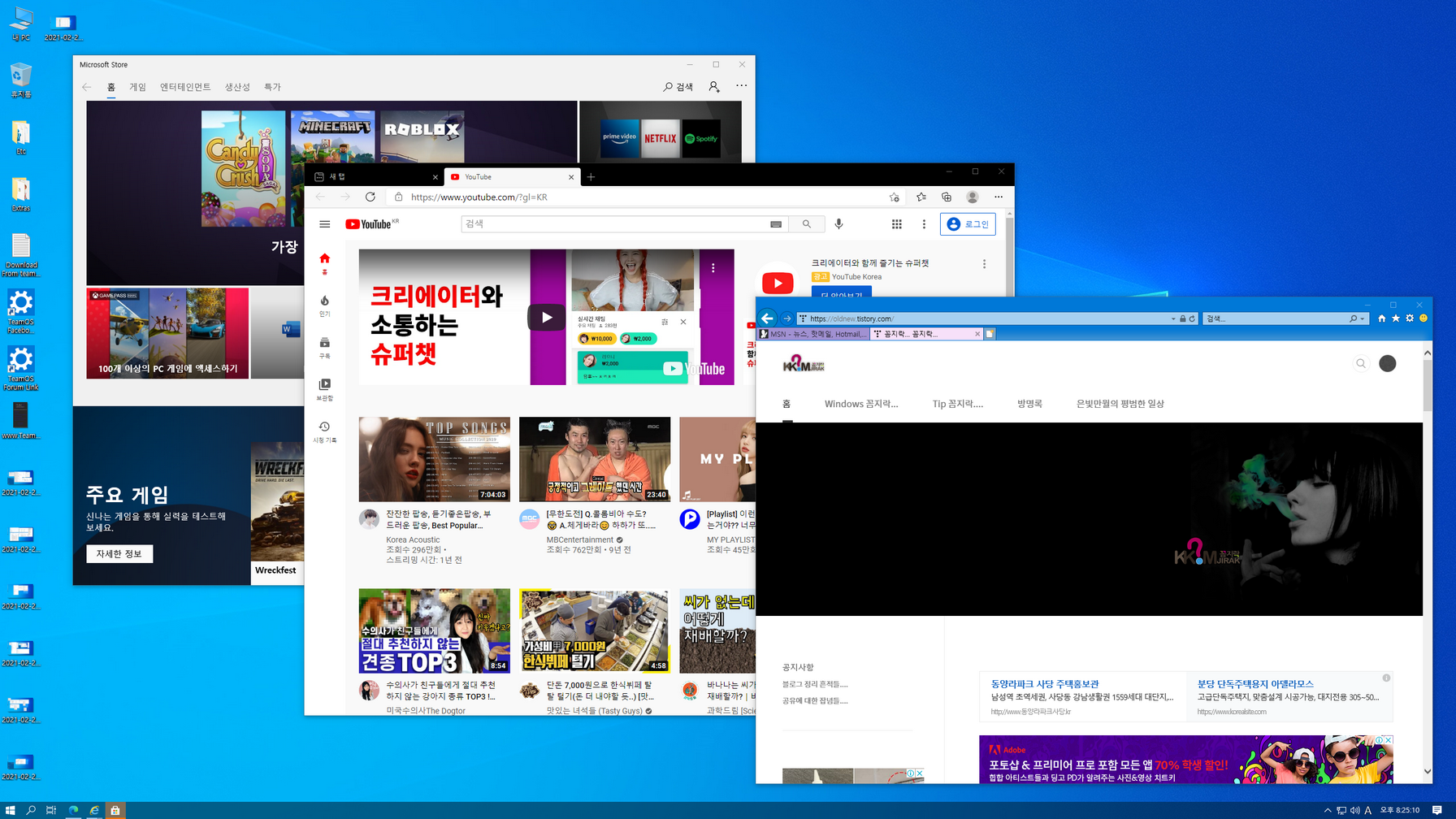Open the Edge profile avatar icon
This screenshot has height=819, width=1456.
973,197
